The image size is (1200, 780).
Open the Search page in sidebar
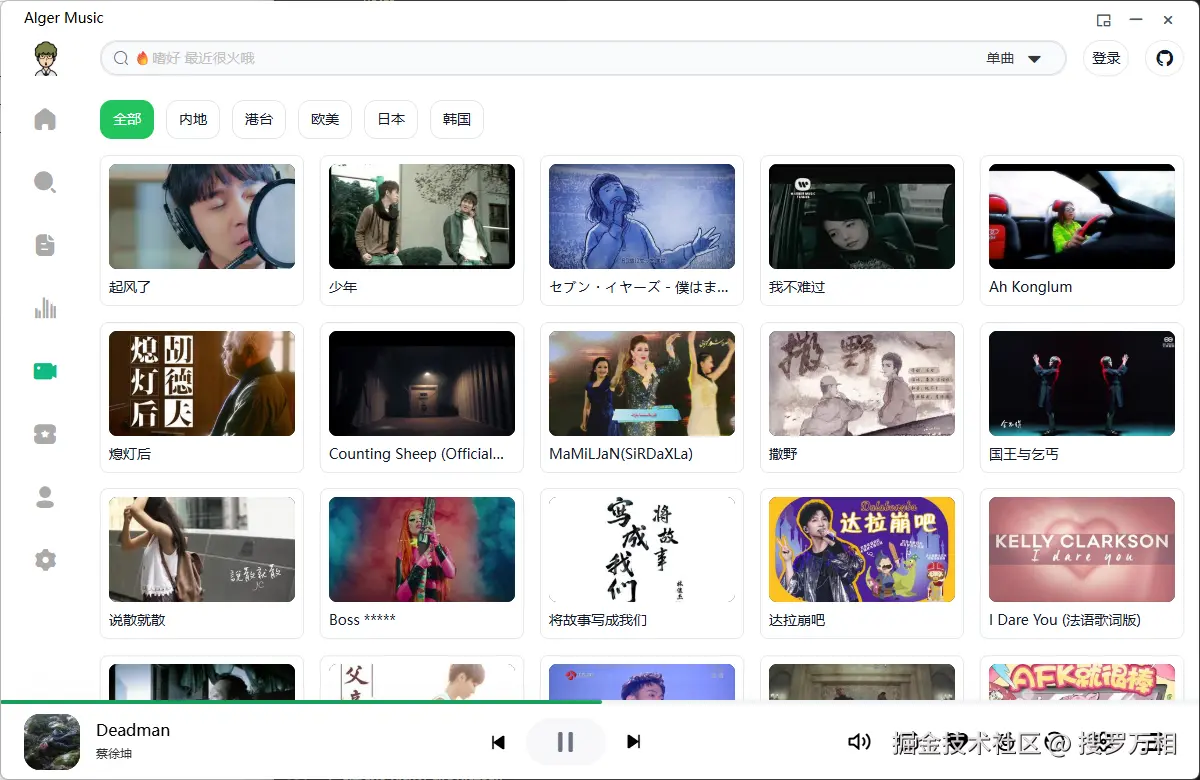point(45,182)
